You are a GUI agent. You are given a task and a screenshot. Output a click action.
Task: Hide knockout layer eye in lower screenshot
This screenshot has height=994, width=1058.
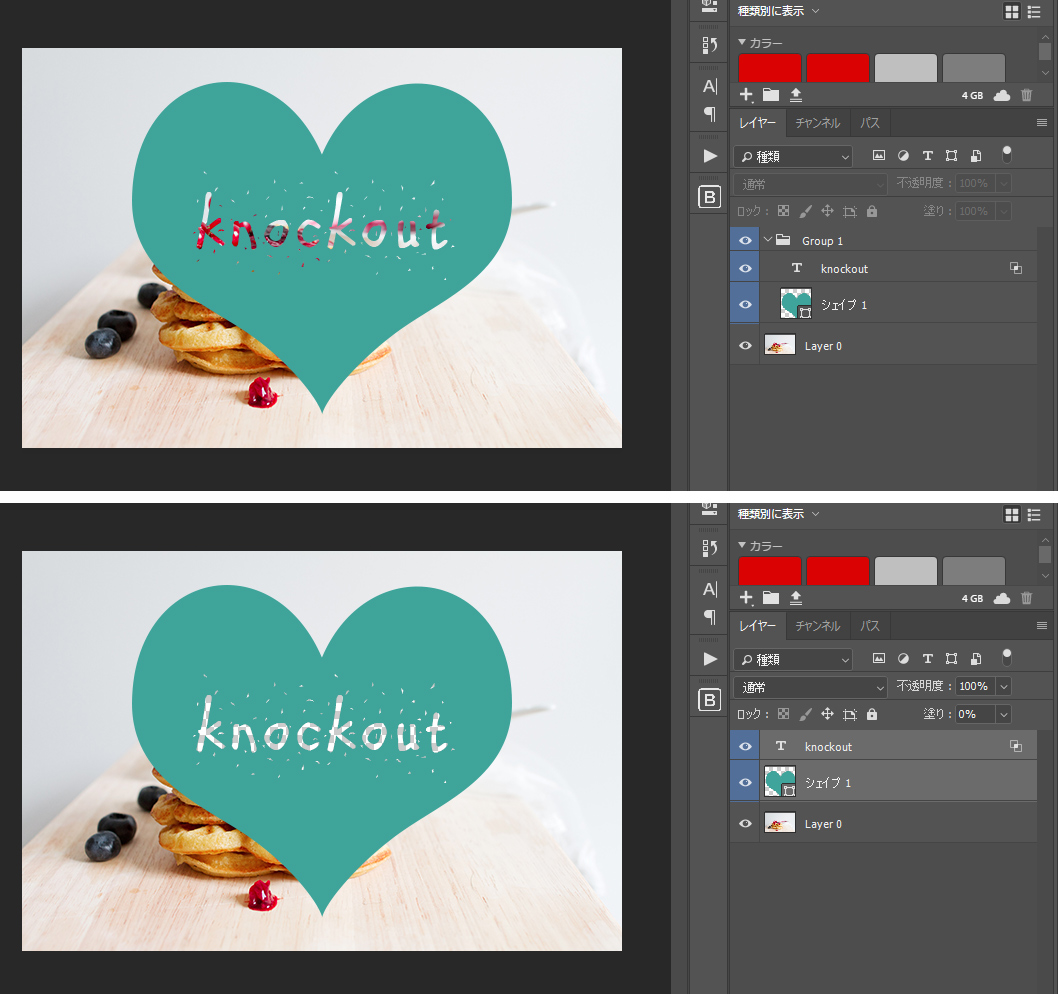pos(745,746)
